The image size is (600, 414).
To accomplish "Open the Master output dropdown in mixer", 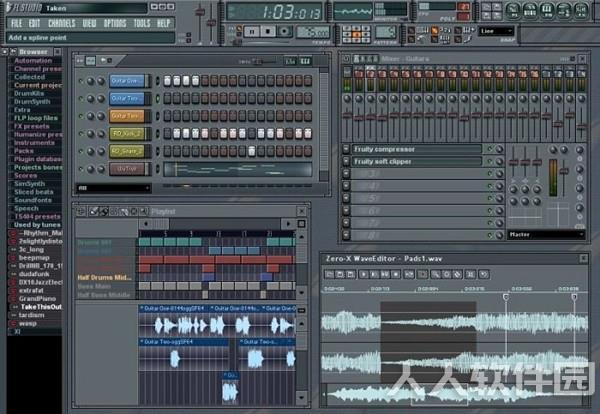I will point(546,235).
